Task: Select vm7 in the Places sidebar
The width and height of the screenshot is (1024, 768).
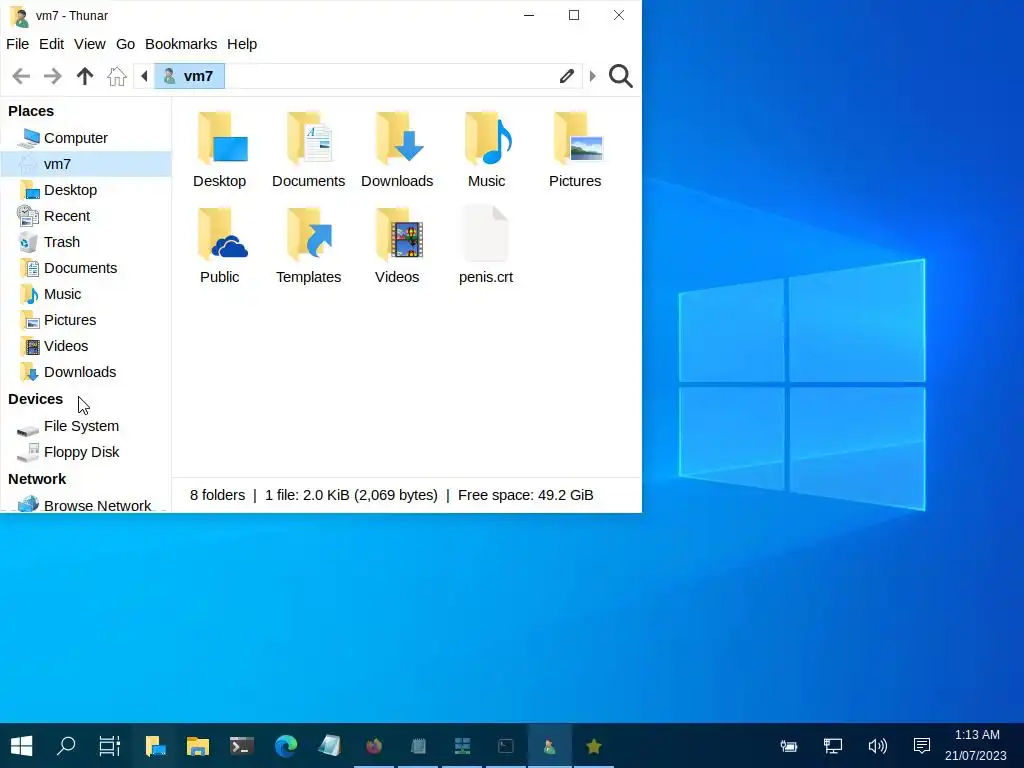Action: [x=86, y=164]
